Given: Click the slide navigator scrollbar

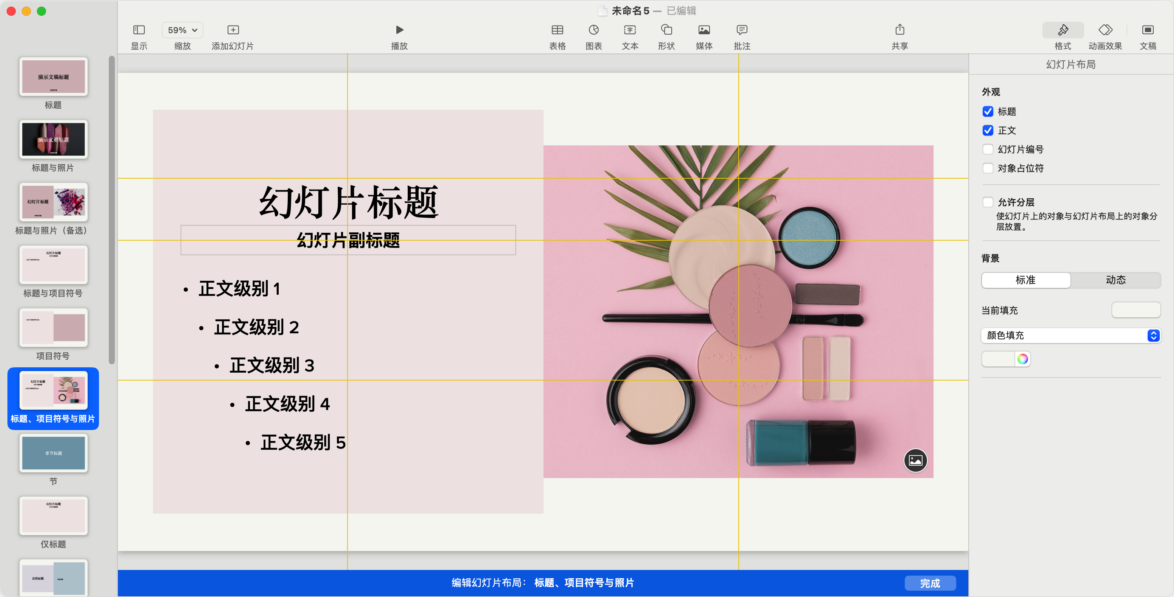Looking at the screenshot, I should (x=112, y=210).
